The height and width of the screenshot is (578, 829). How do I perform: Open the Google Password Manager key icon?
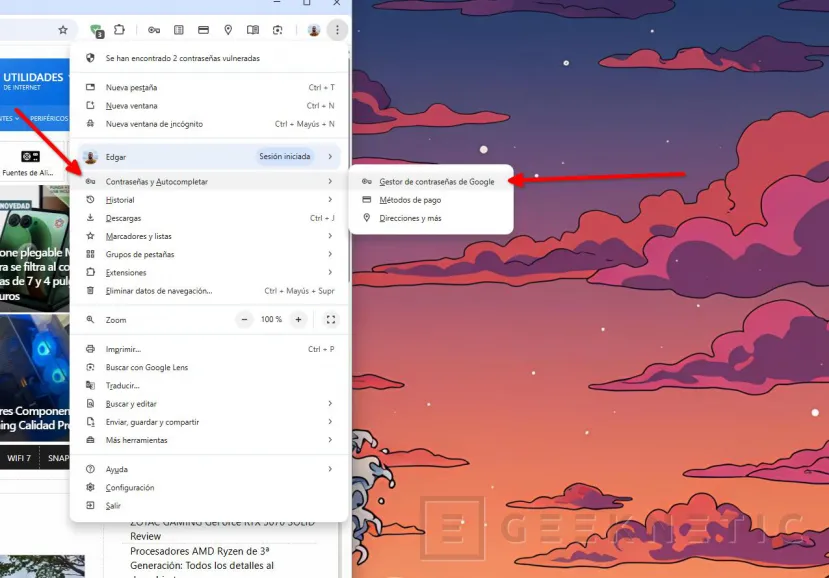tap(153, 29)
